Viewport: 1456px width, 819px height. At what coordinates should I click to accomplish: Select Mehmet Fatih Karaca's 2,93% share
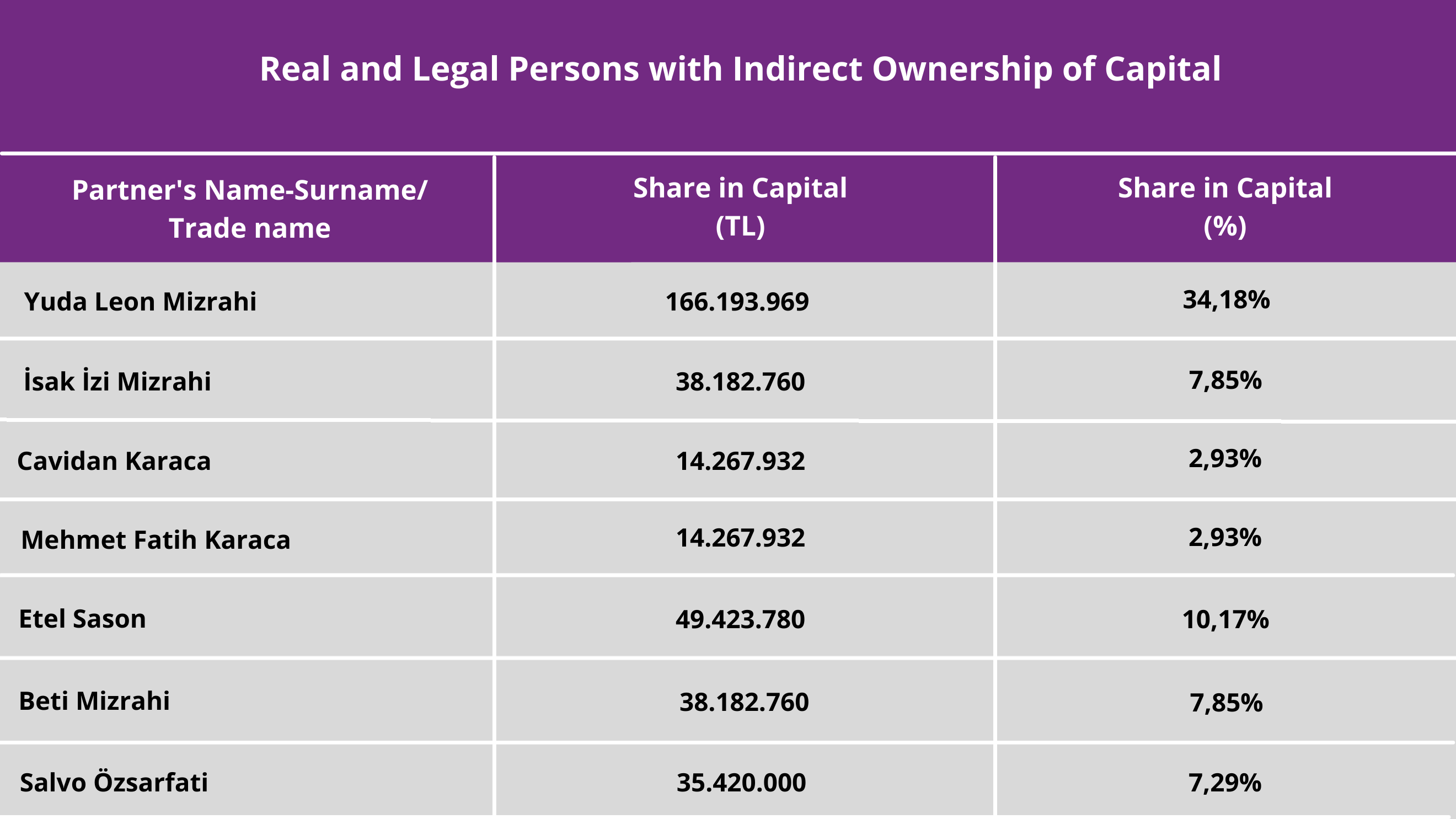pos(1225,537)
